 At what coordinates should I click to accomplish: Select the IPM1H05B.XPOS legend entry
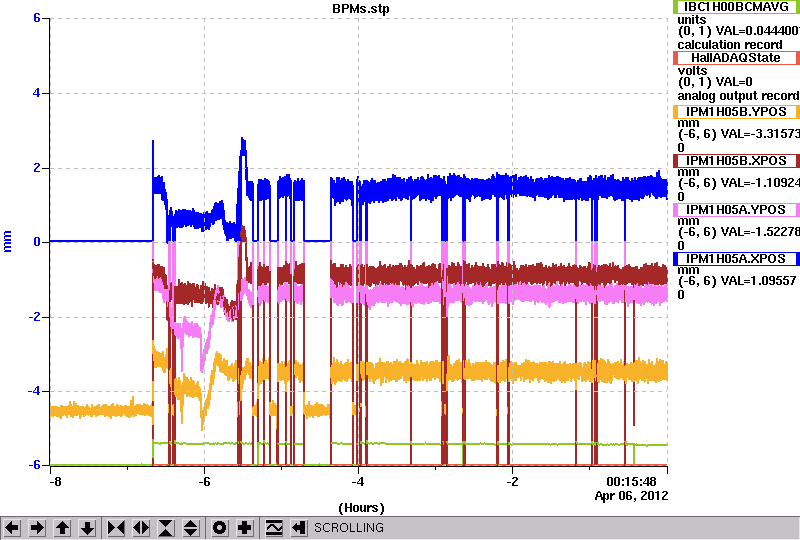coord(736,161)
